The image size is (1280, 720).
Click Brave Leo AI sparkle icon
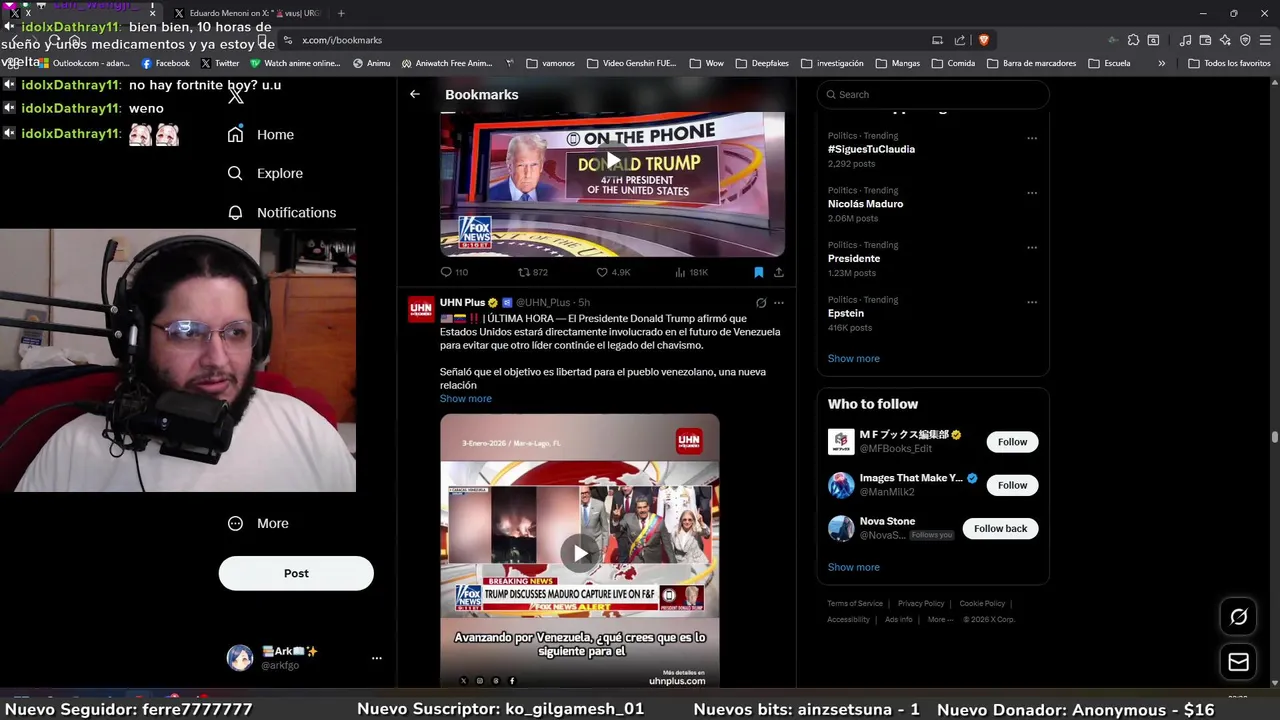click(1225, 40)
